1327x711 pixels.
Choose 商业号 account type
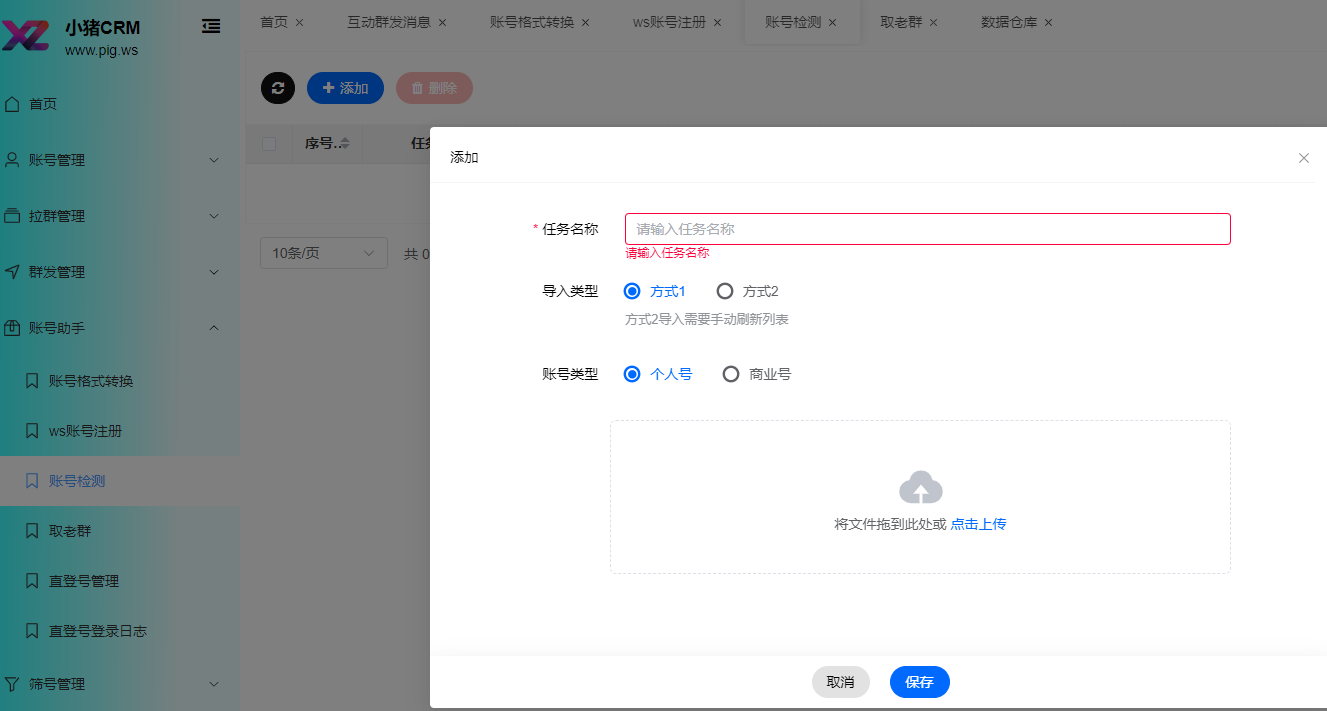757,374
